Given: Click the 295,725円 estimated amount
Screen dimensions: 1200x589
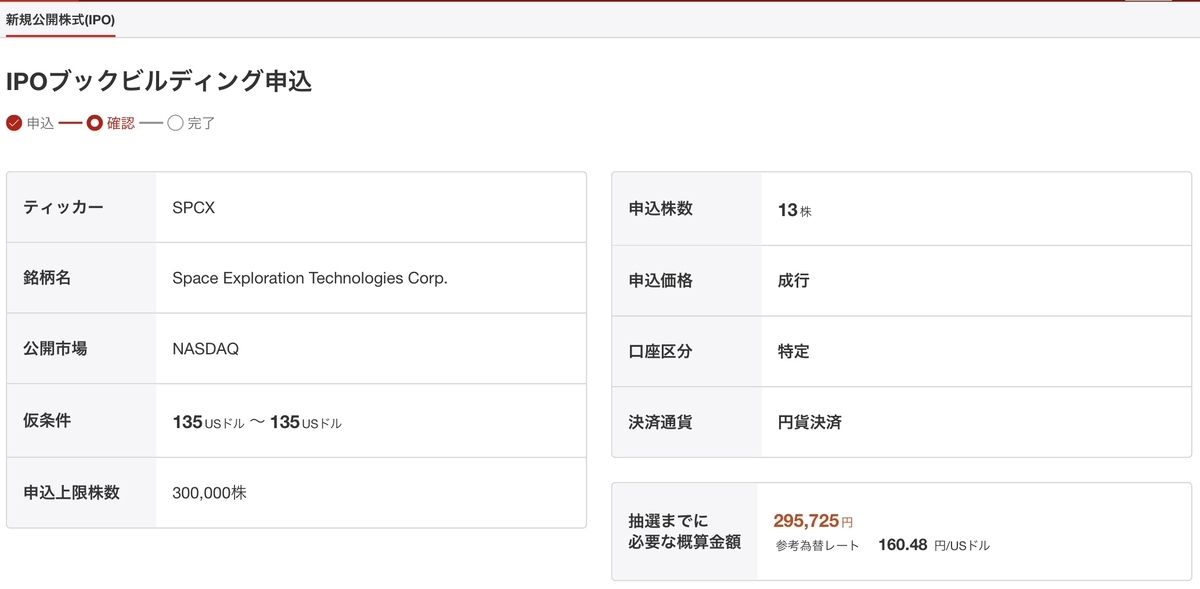Looking at the screenshot, I should click(813, 520).
